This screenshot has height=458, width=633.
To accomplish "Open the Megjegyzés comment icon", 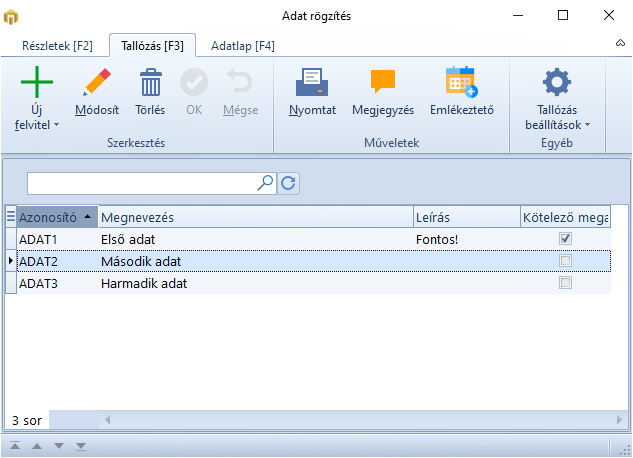I will click(383, 82).
